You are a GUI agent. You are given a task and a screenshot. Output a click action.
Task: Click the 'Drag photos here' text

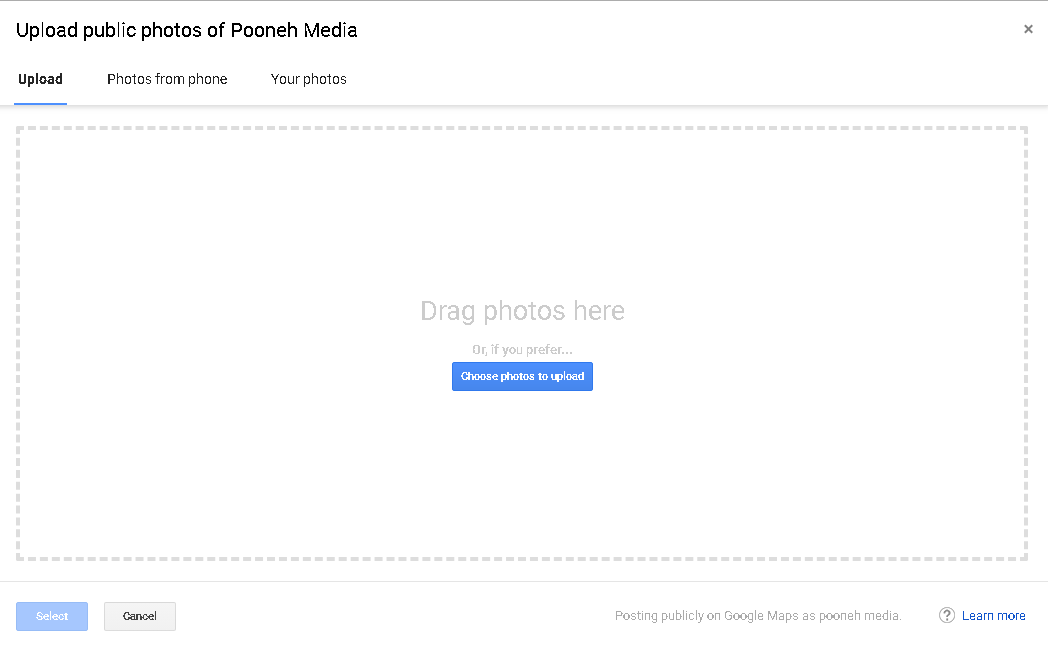[522, 311]
